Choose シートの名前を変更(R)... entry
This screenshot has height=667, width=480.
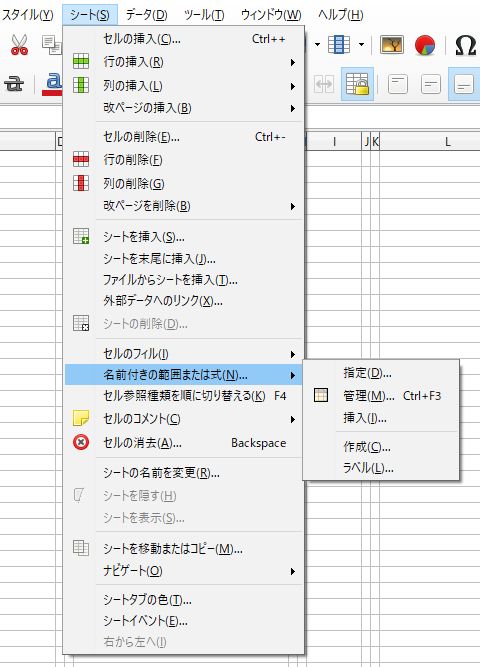pos(183,473)
